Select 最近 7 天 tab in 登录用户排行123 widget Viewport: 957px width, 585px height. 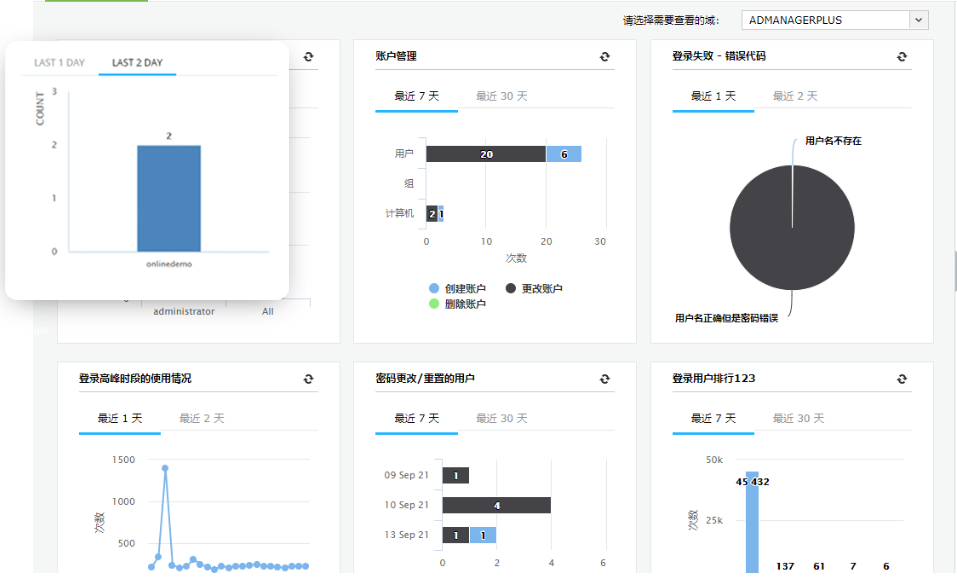point(713,418)
